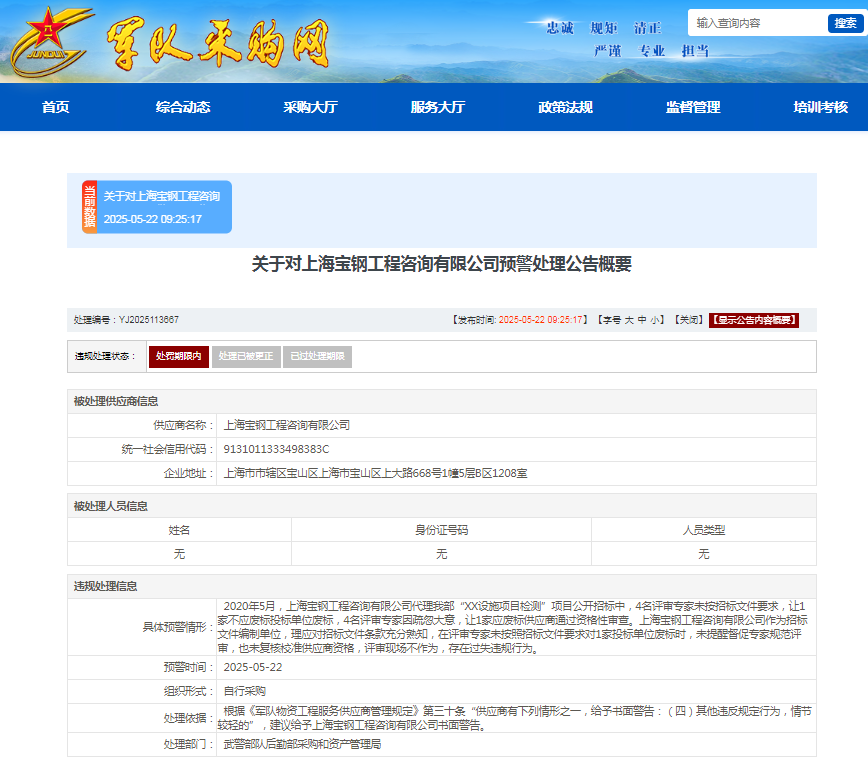The height and width of the screenshot is (773, 868).
Task: Click the credit code 913101133498383C
Action: 276,449
